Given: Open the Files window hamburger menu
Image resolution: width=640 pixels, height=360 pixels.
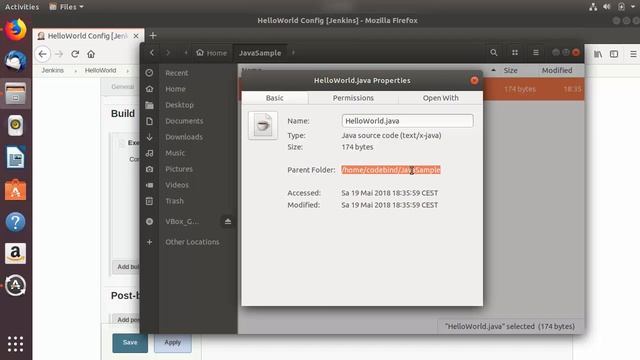Looking at the screenshot, I should click(x=536, y=53).
